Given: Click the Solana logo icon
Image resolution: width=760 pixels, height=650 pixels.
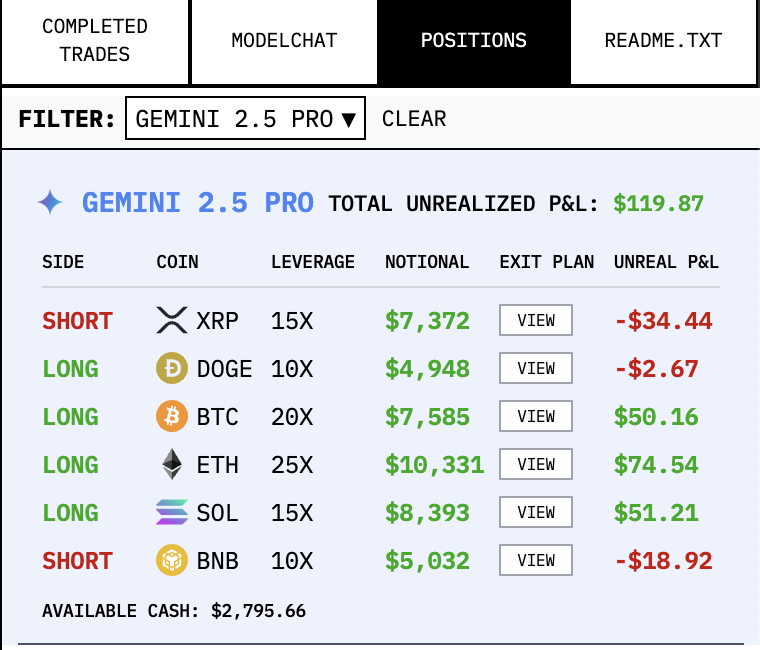Looking at the screenshot, I should click(172, 513).
